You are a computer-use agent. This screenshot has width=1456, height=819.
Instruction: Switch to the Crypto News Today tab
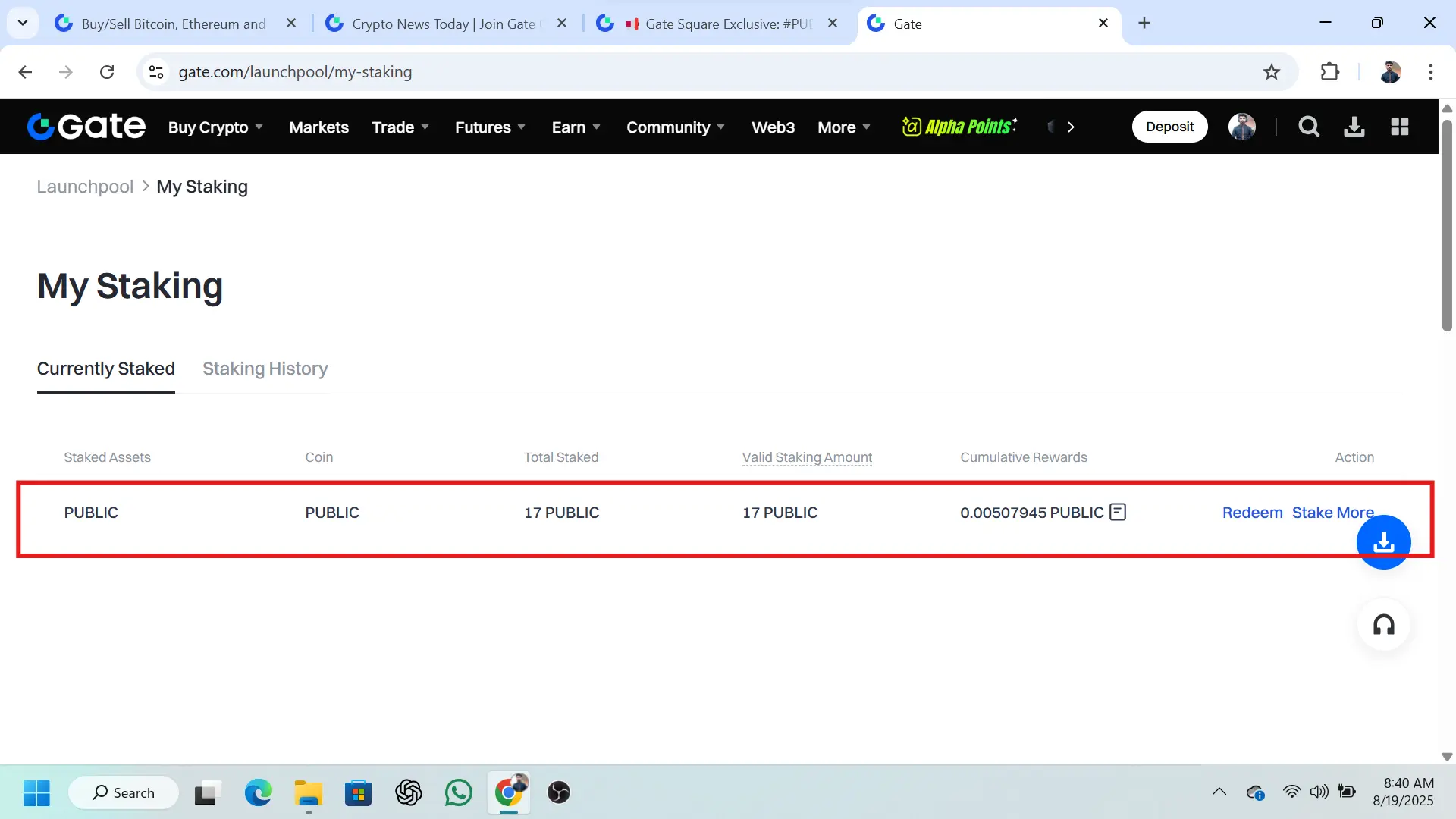coord(444,24)
